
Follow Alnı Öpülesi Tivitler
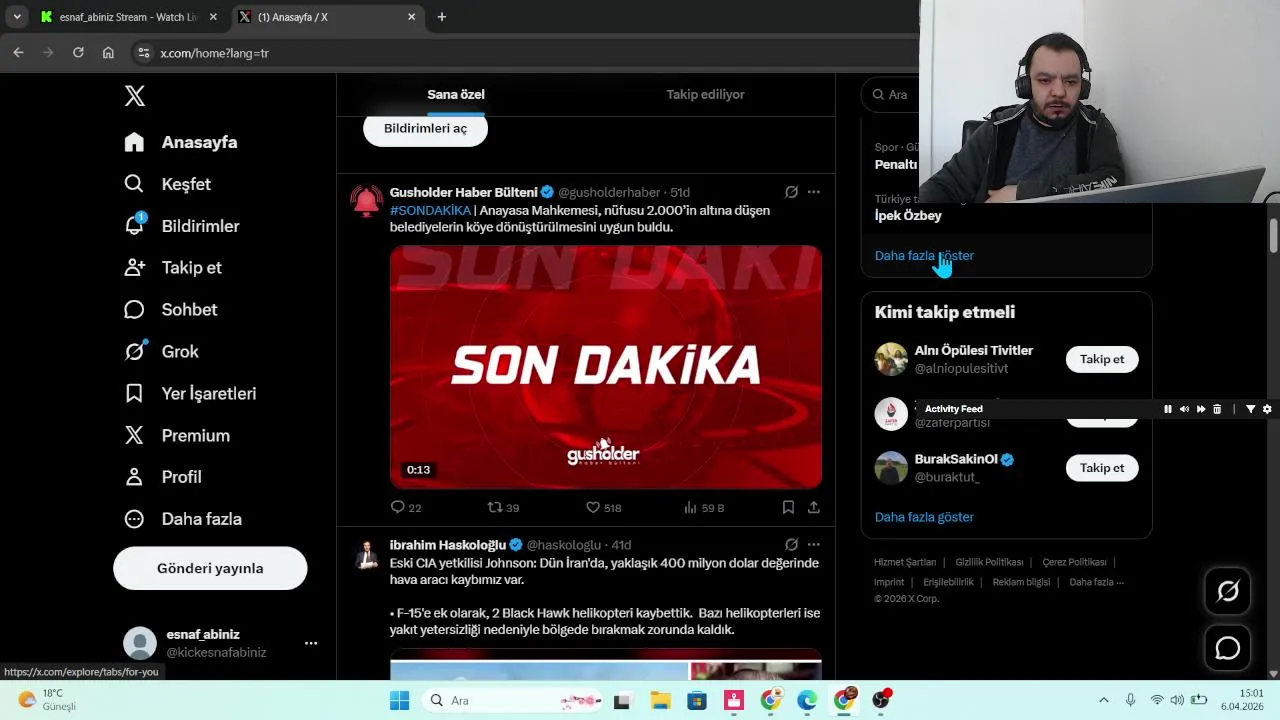1102,359
